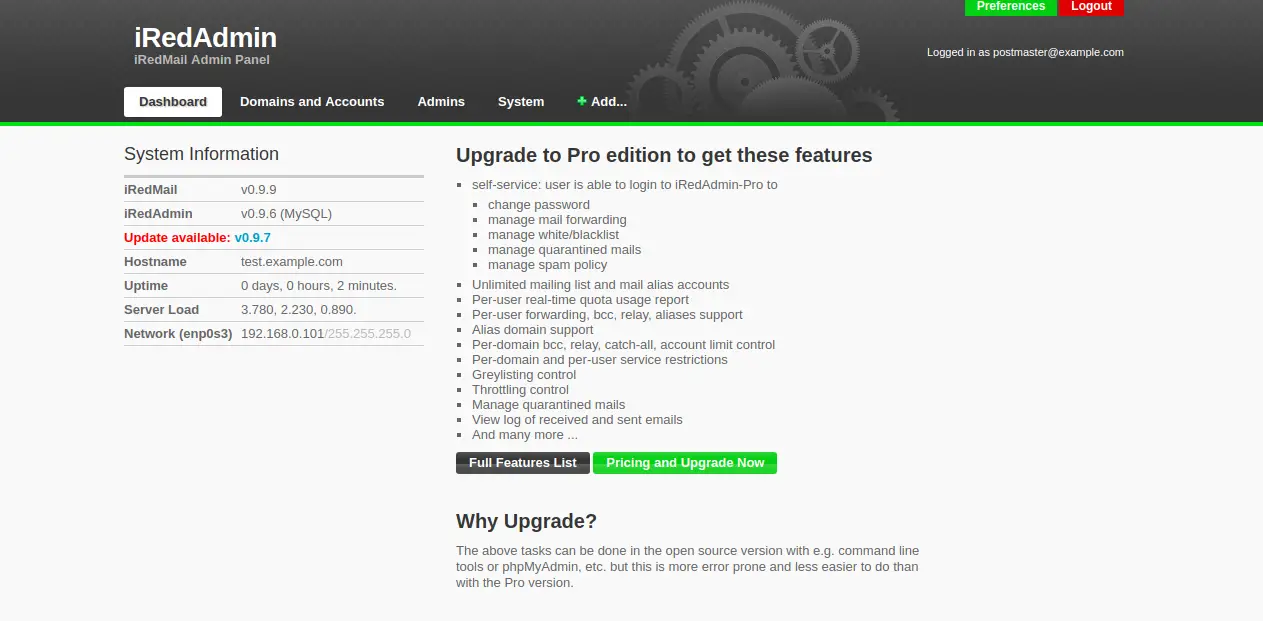Click the change password list item
The height and width of the screenshot is (621, 1263).
(x=539, y=205)
